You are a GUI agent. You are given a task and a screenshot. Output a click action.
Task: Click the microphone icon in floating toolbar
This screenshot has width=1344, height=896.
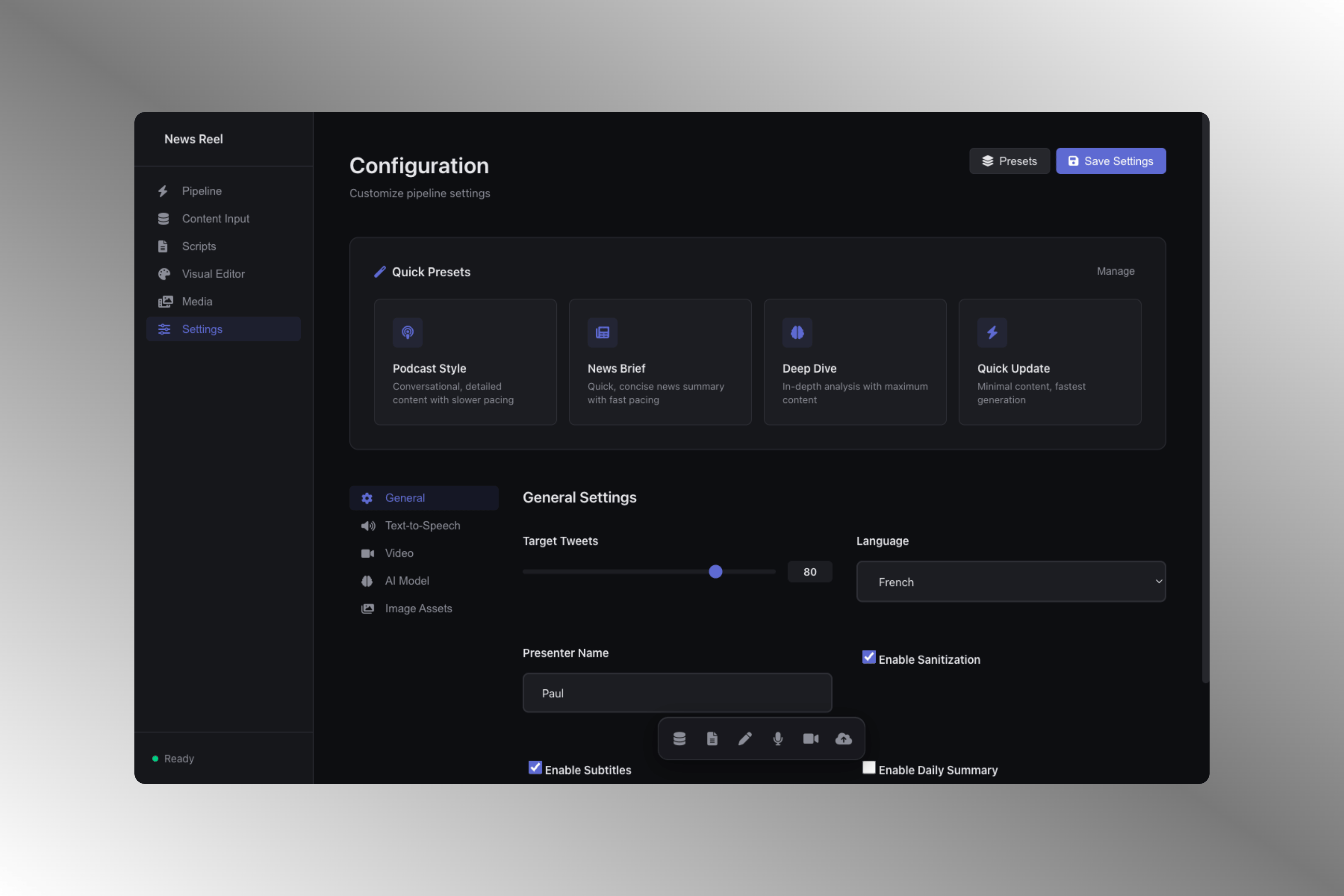(778, 738)
